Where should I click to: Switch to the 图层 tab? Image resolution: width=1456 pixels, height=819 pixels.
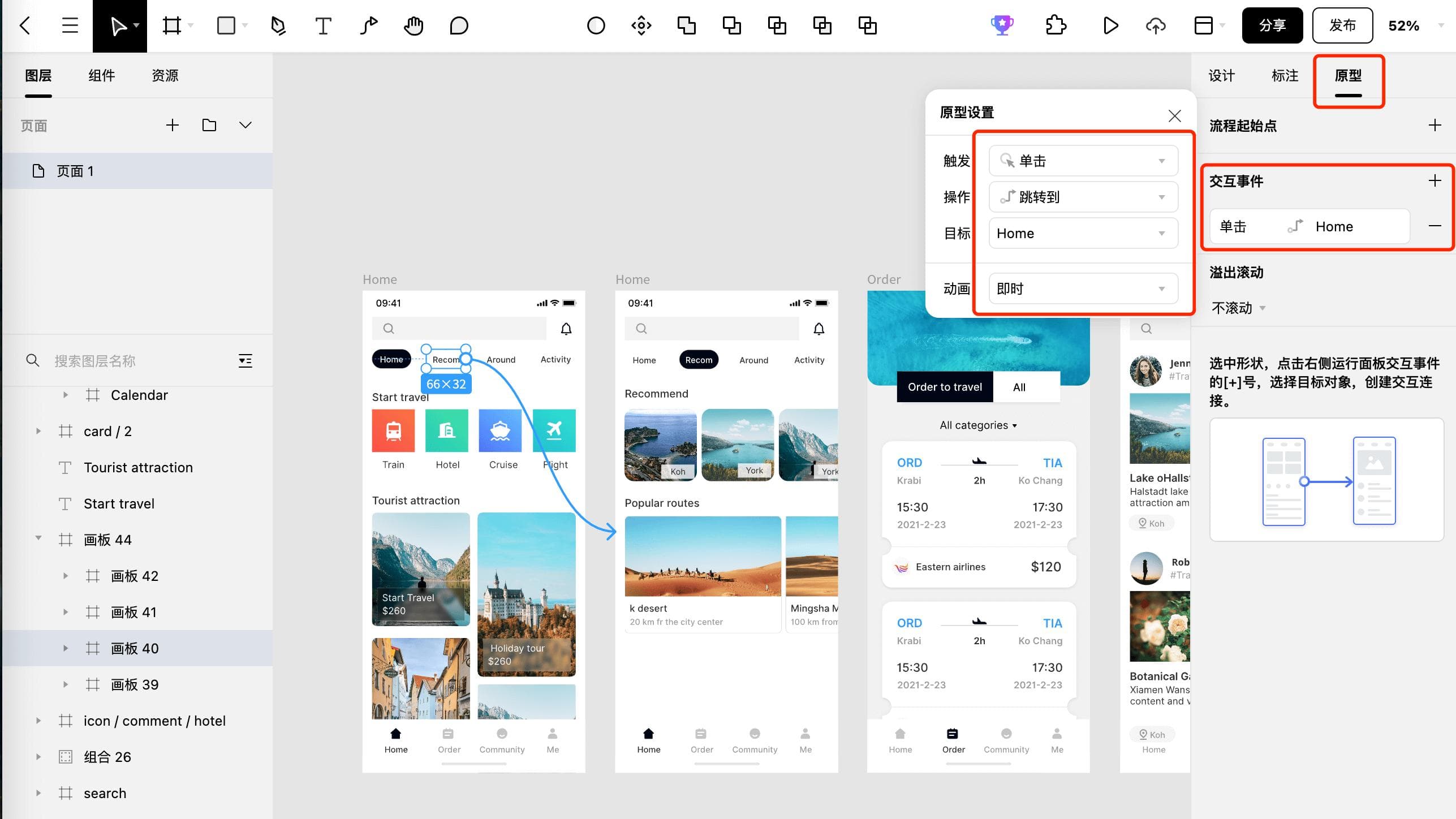pos(38,75)
